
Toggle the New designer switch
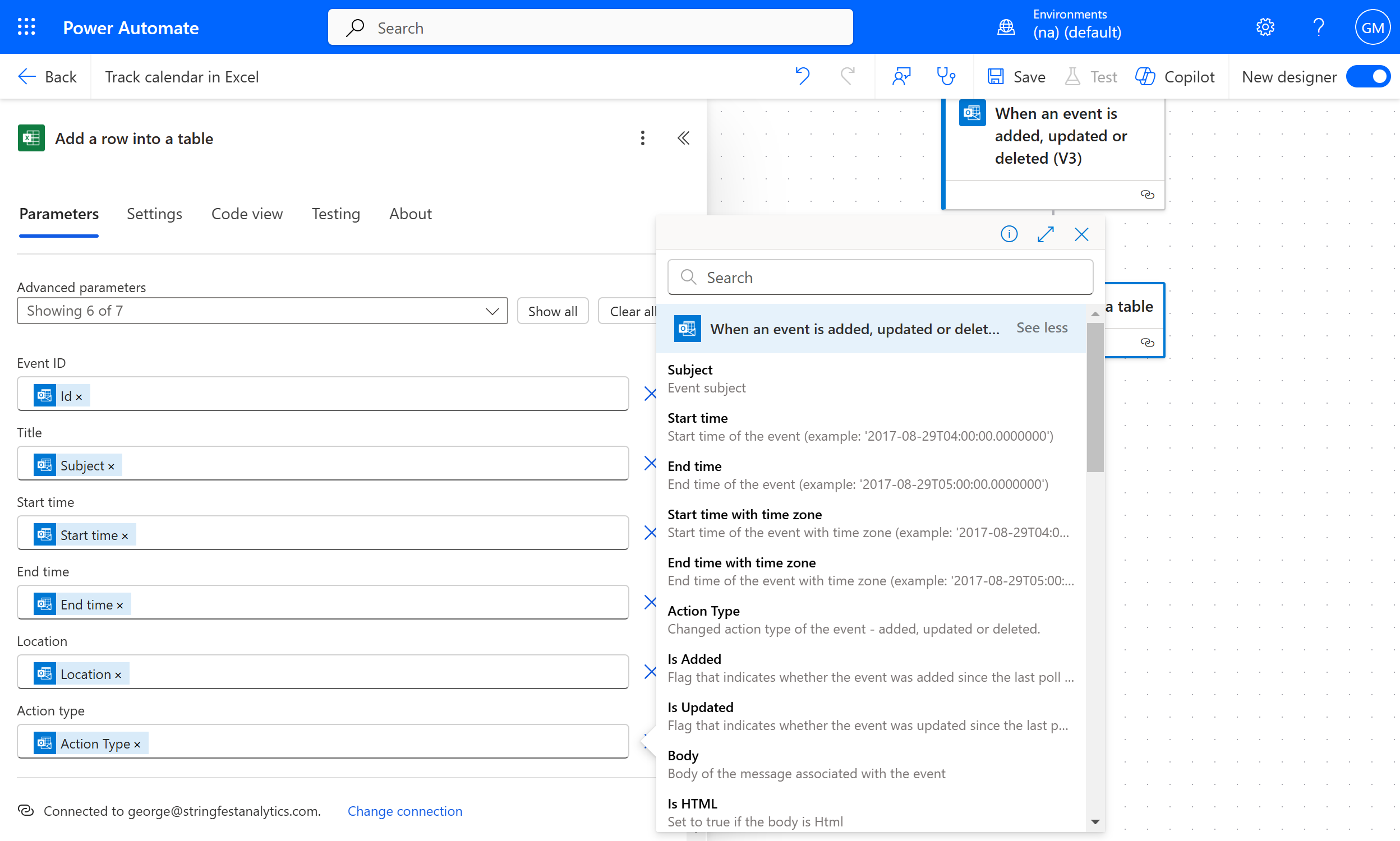point(1368,76)
